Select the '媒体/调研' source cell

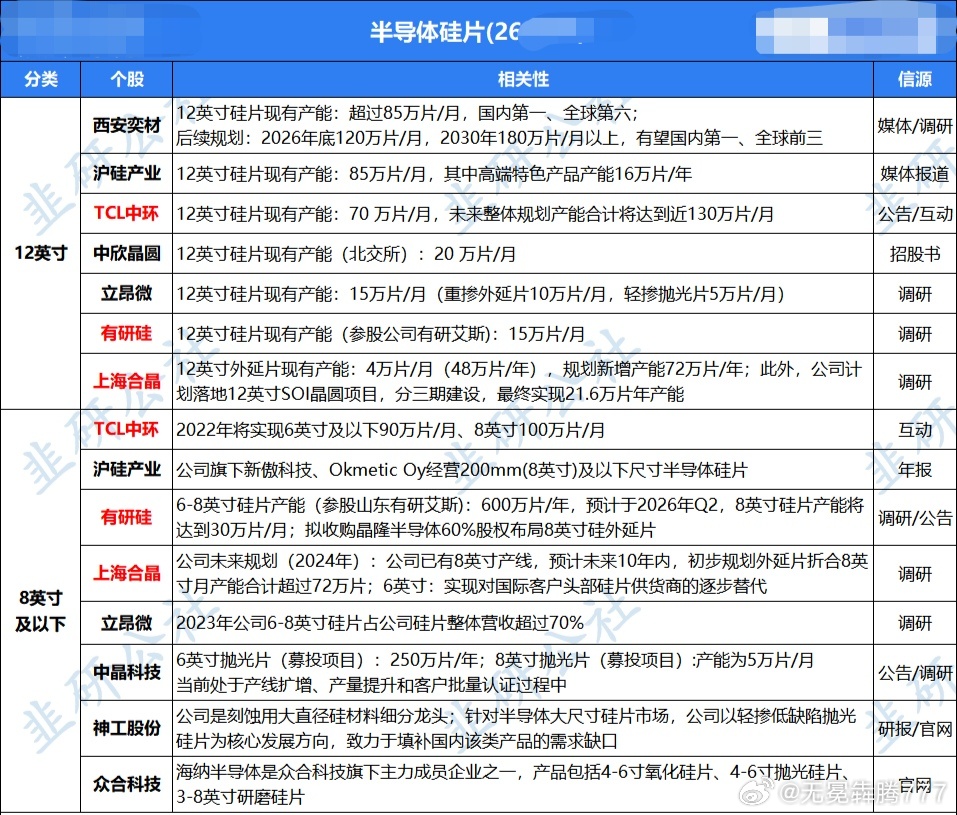[914, 126]
